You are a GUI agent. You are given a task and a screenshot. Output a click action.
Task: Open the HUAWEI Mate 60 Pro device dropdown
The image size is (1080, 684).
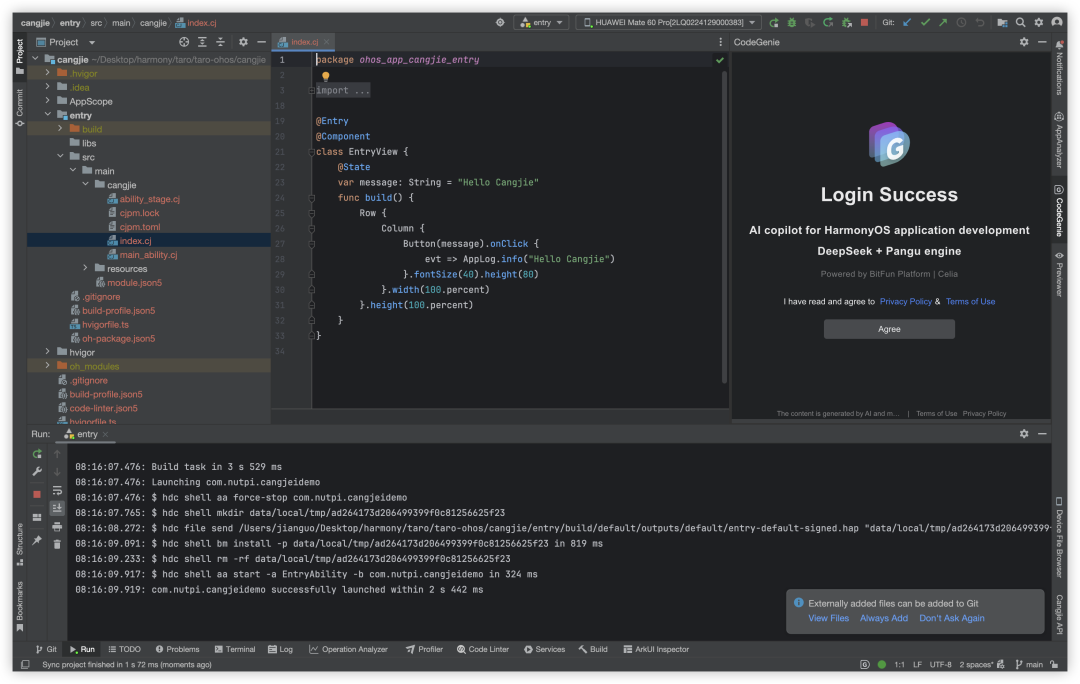pos(667,22)
